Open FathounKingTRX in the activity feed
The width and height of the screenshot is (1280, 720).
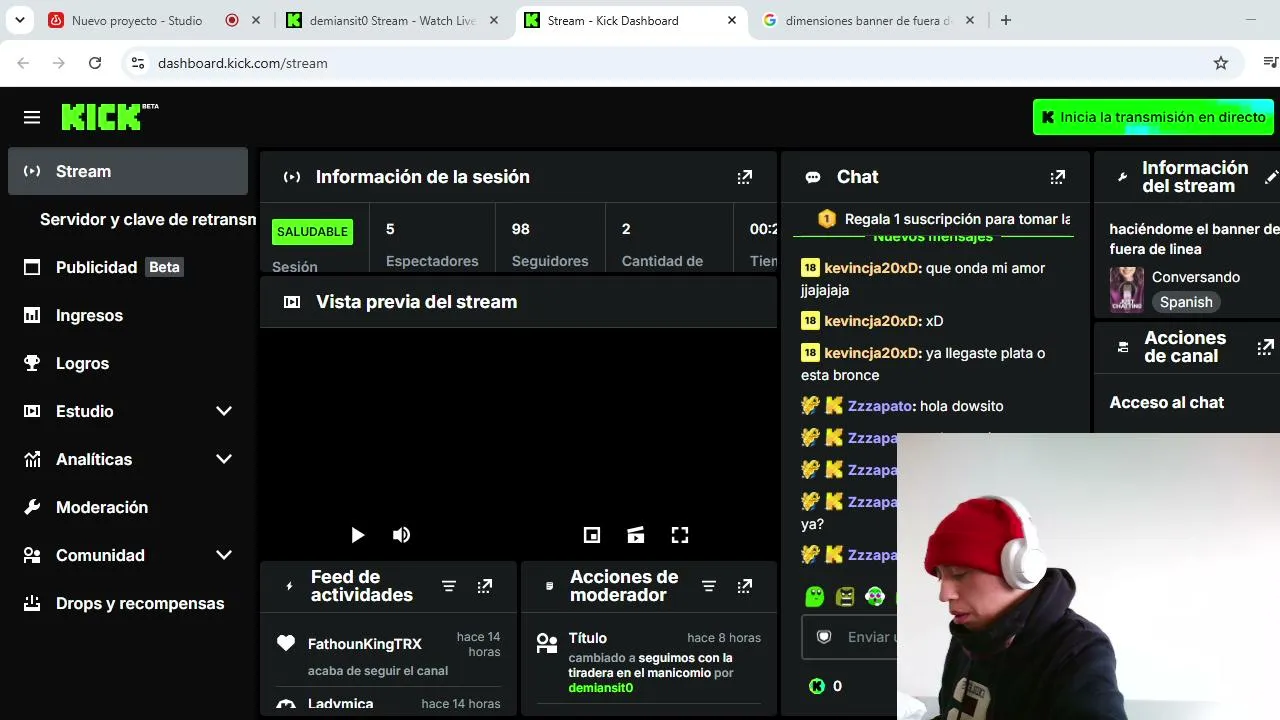coord(365,644)
